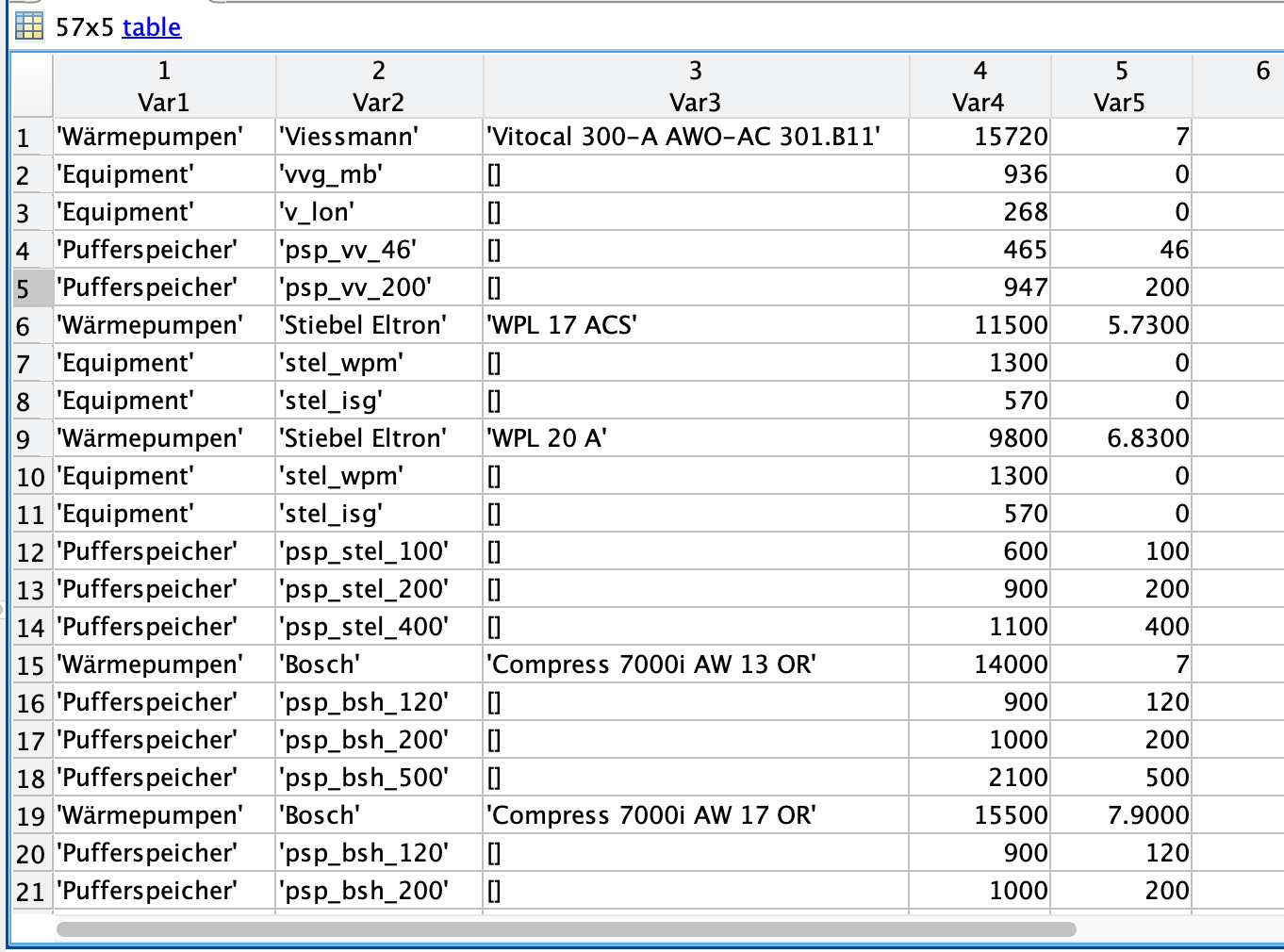Select the Var4 column header
Image resolution: width=1284 pixels, height=952 pixels.
979,87
